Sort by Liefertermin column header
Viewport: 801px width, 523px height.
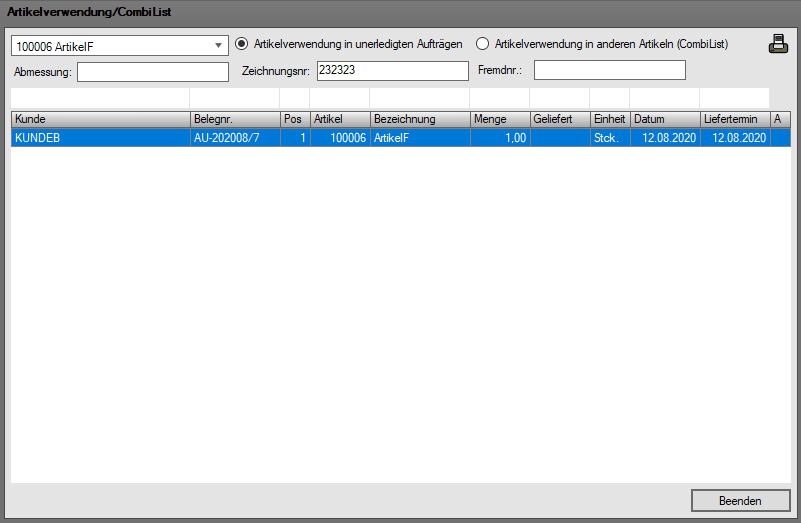pos(734,119)
